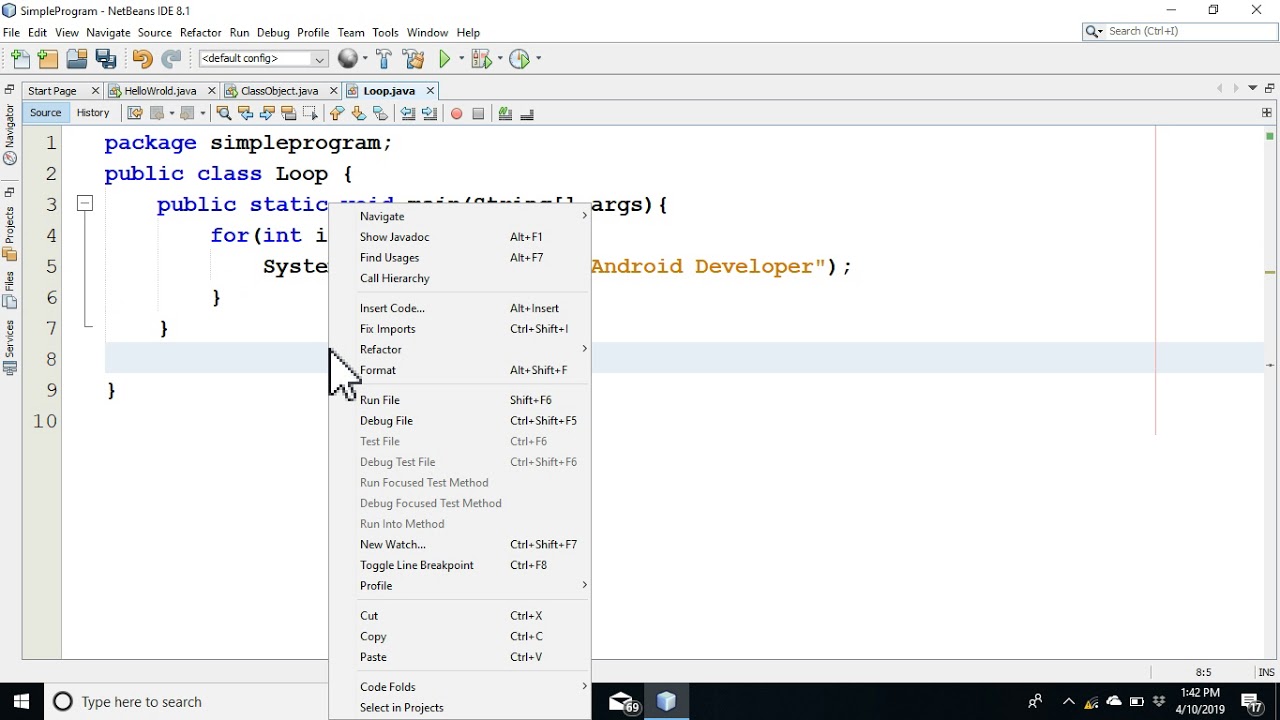
Task: Click the globe browser icon
Action: 347,59
